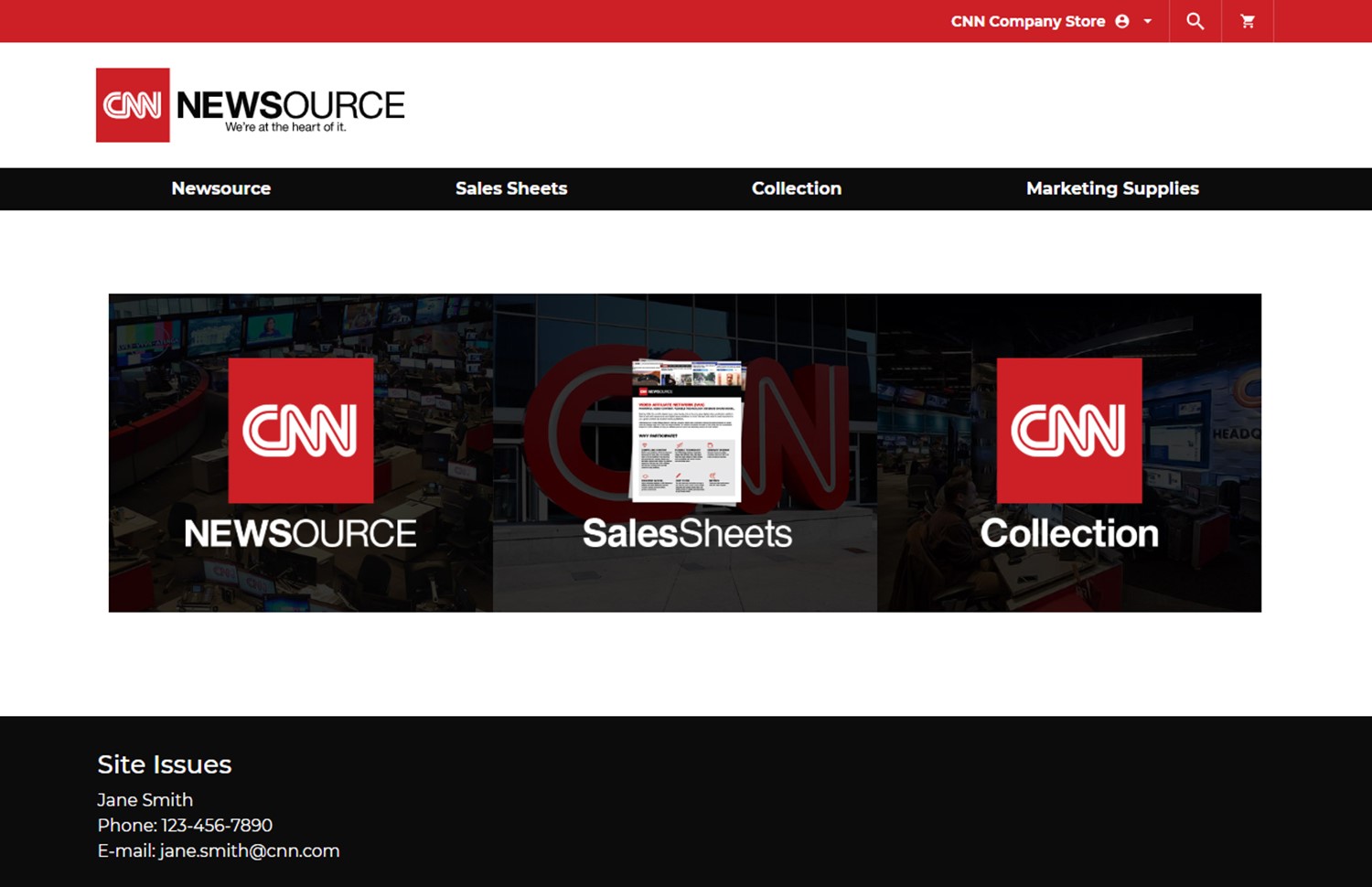This screenshot has height=887, width=1372.
Task: Open the search icon in top bar
Action: (1195, 21)
